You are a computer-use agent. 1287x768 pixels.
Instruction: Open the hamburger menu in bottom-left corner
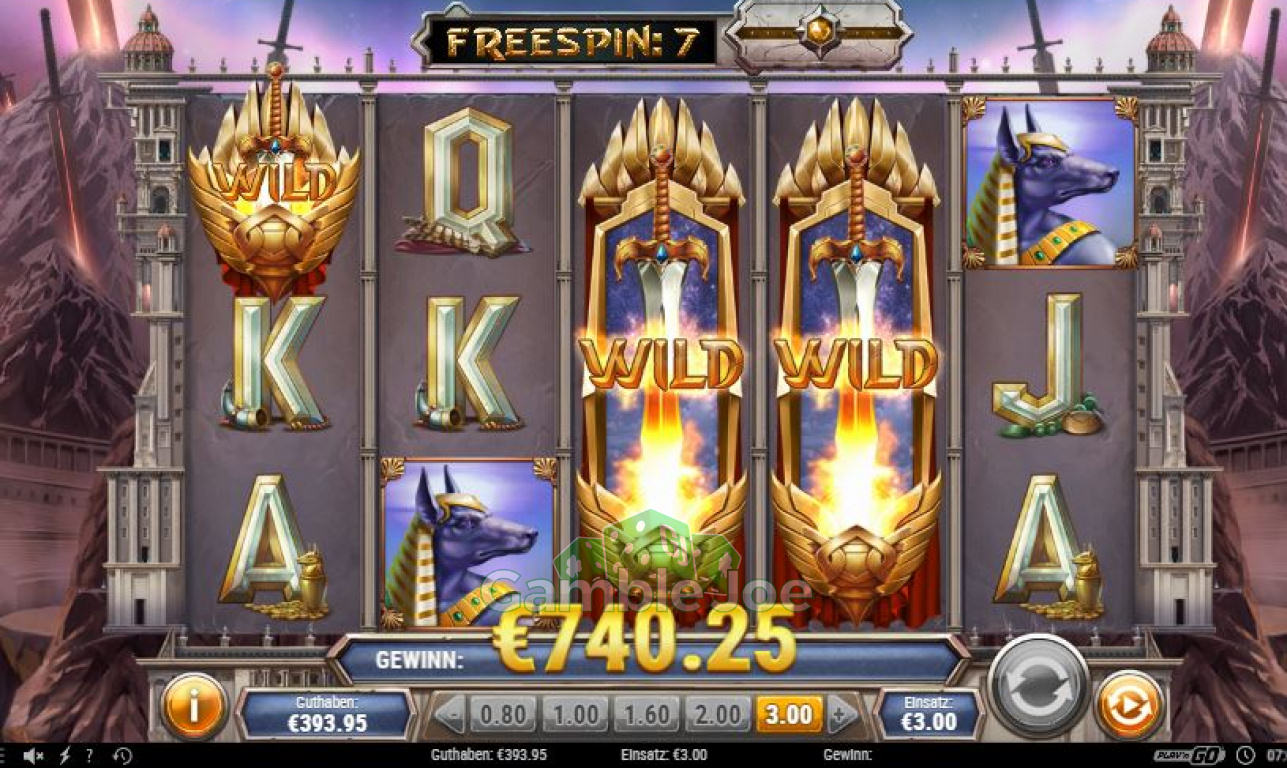4,755
